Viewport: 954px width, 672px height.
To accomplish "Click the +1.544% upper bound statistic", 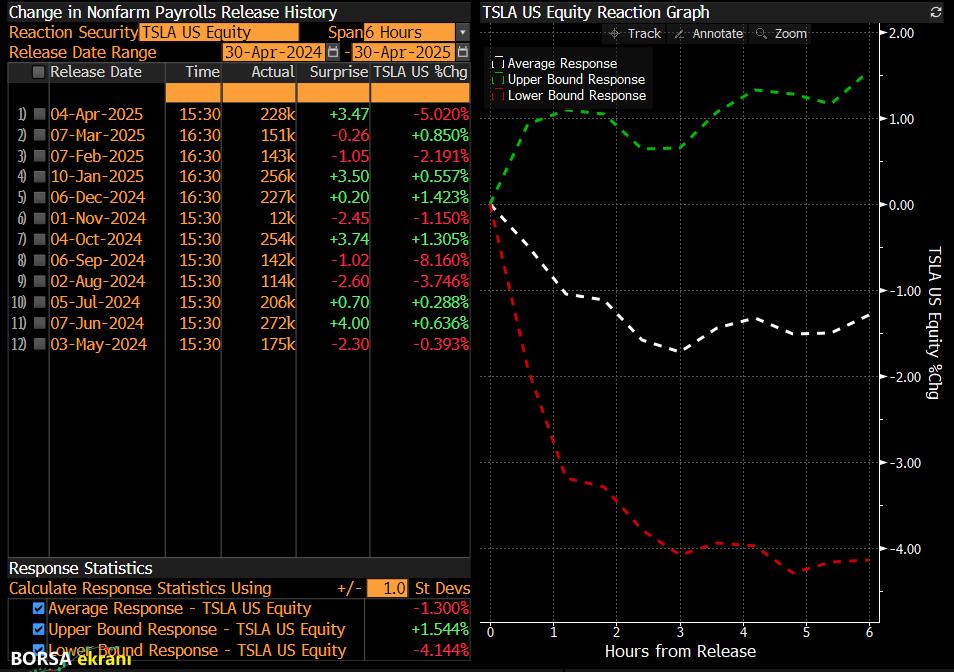I will point(440,629).
